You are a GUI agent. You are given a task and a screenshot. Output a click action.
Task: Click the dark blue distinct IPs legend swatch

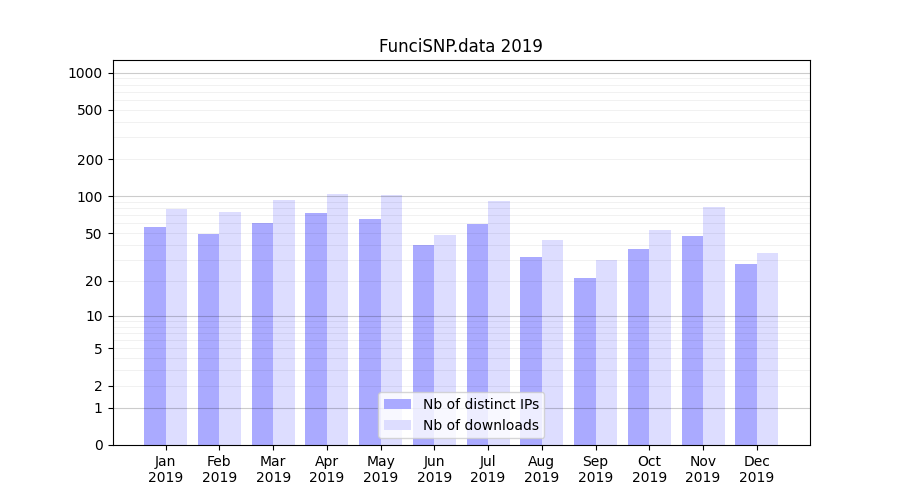tap(397, 404)
